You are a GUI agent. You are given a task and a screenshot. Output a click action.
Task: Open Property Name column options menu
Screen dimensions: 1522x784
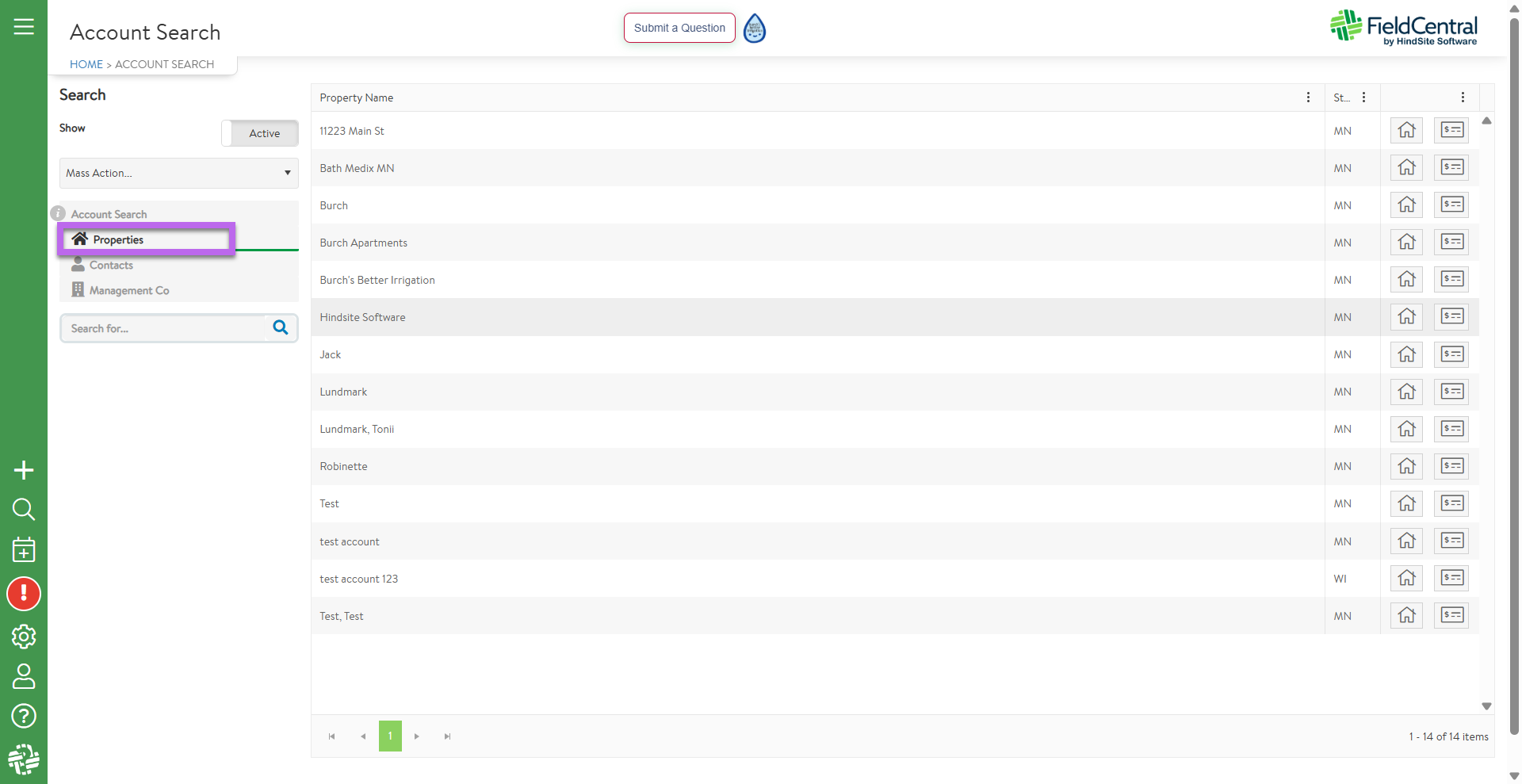click(1308, 98)
